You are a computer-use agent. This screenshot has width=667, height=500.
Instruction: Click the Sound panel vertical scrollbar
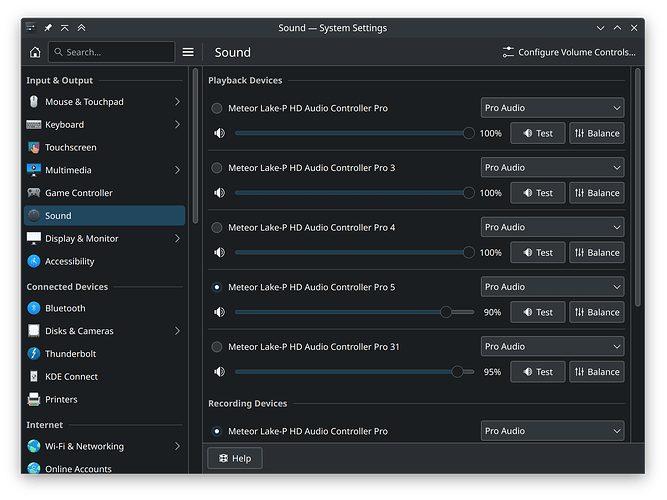638,187
